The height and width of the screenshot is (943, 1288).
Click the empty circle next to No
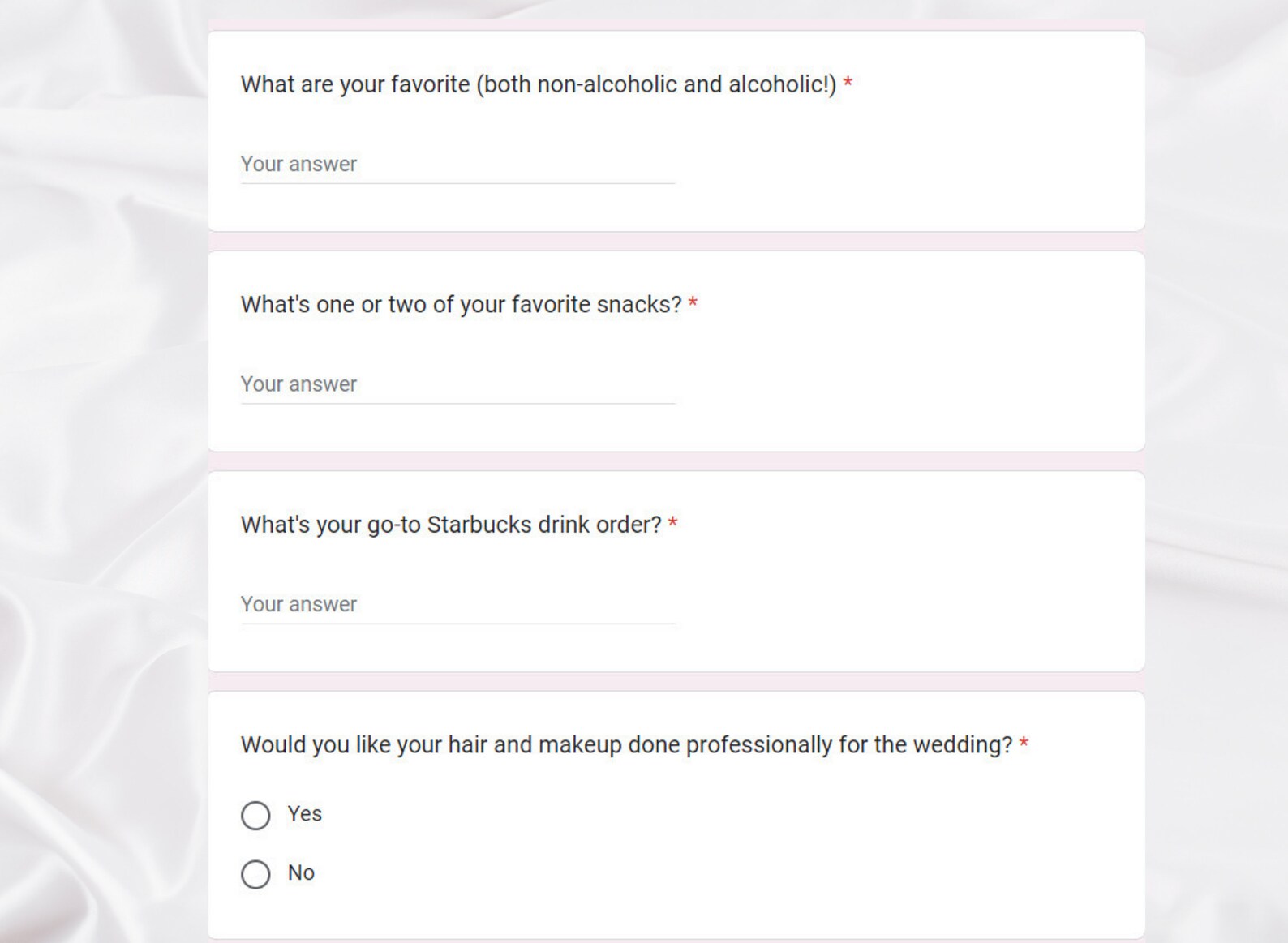[x=255, y=874]
